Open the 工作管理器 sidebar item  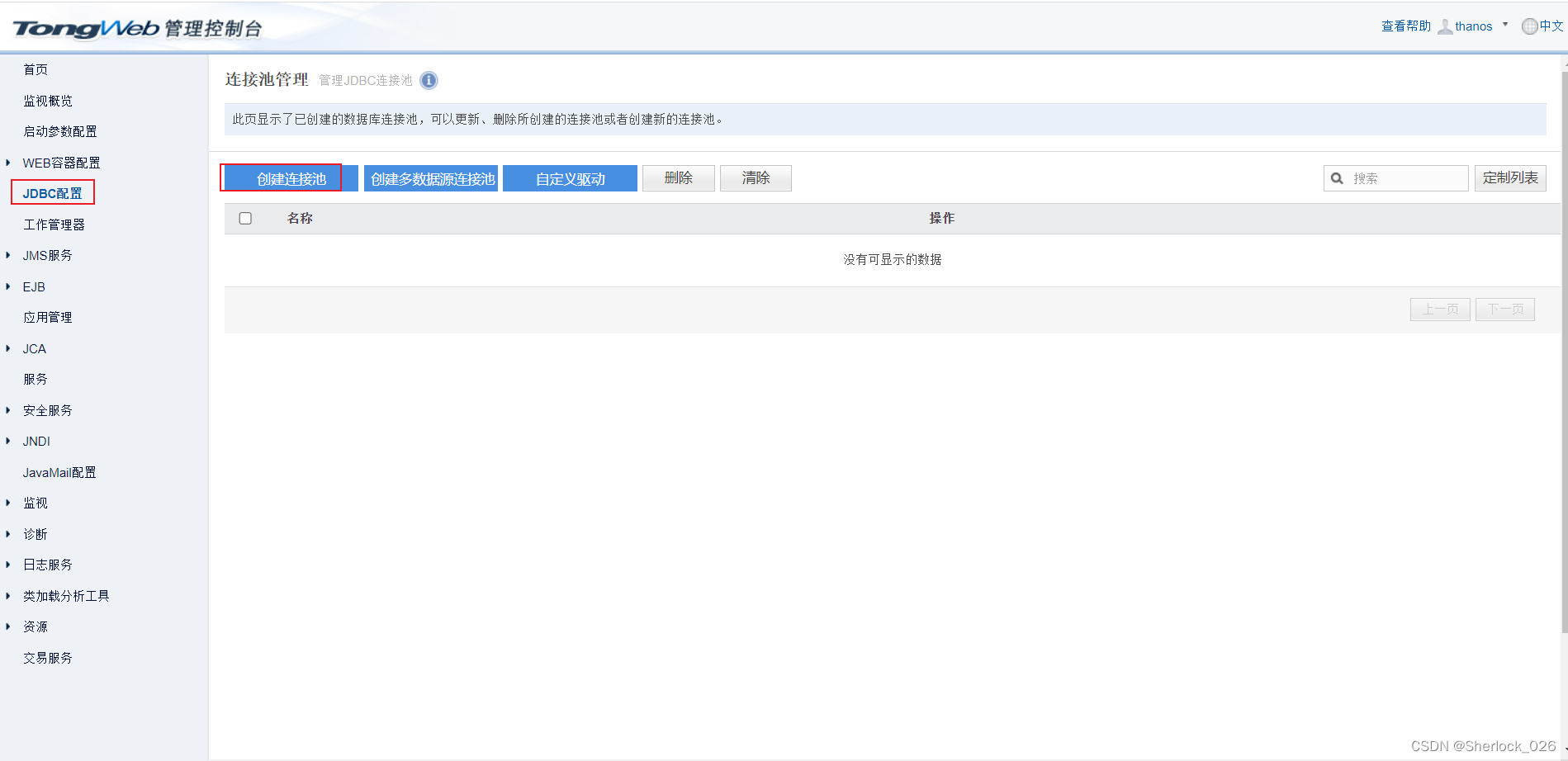pos(54,224)
